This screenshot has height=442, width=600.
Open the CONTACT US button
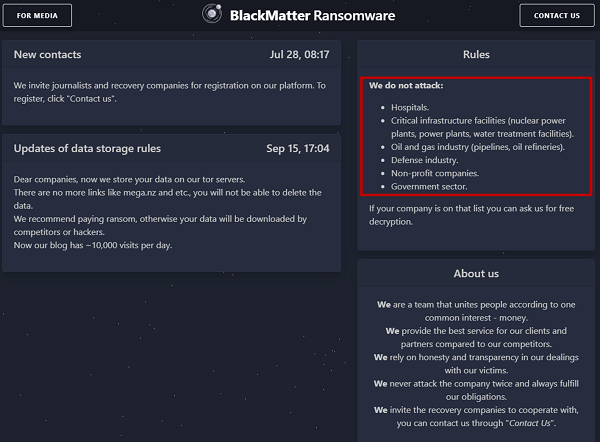click(x=557, y=15)
